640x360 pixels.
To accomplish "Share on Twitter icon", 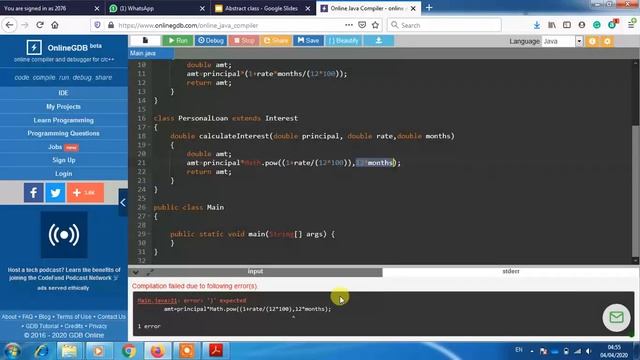I will coord(55,193).
